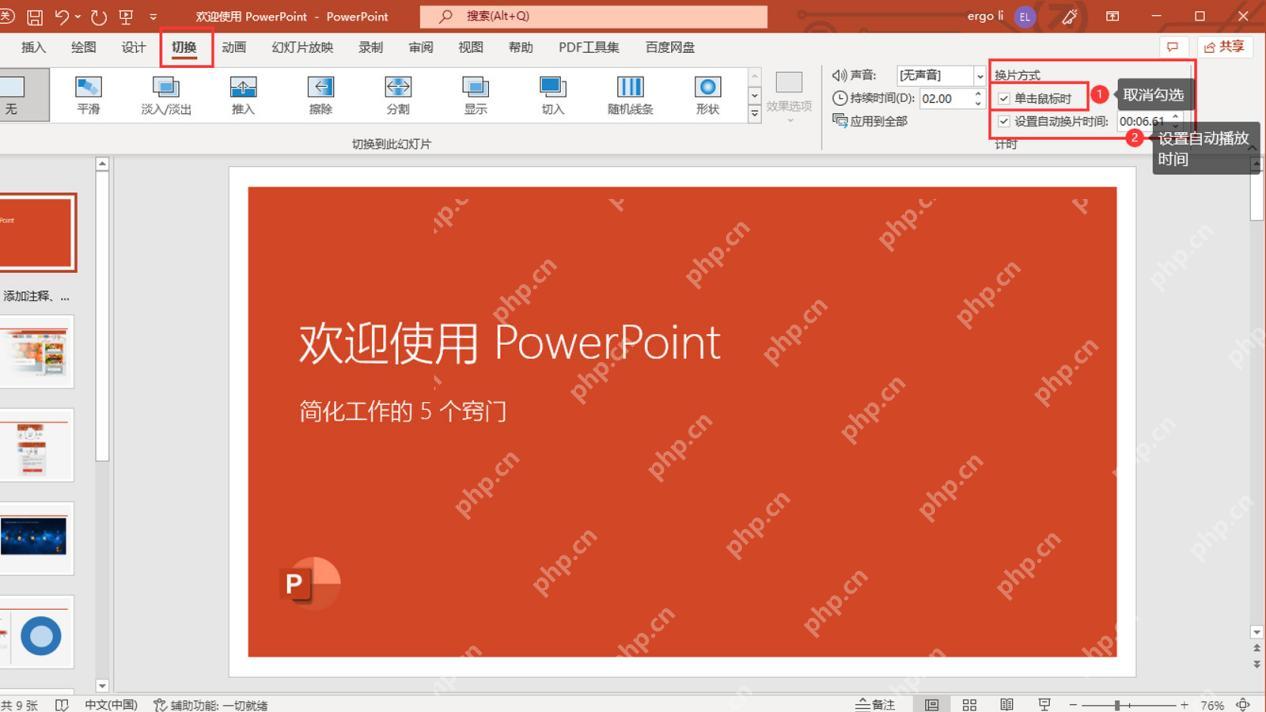The image size is (1266, 712).
Task: Open the 插入 tab
Action: (x=34, y=47)
